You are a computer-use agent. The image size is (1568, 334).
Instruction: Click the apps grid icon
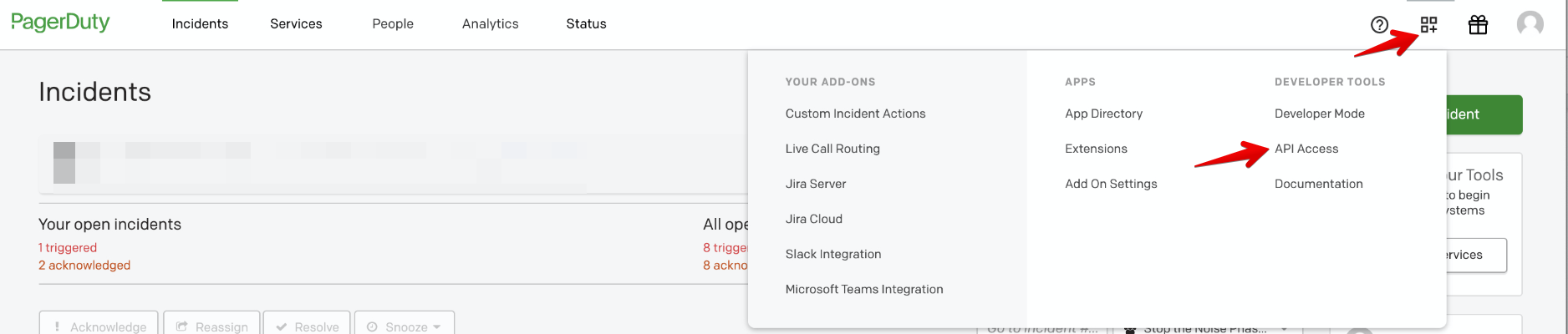click(1428, 25)
